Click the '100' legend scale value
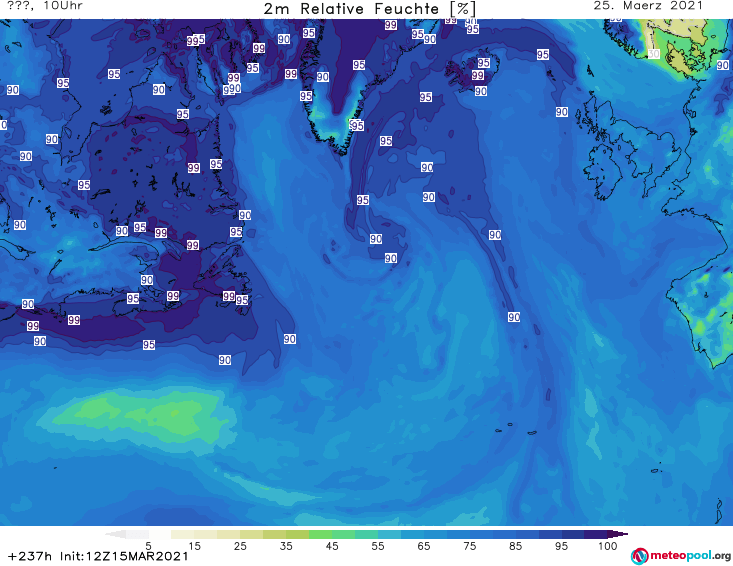The image size is (733, 566). [x=608, y=546]
